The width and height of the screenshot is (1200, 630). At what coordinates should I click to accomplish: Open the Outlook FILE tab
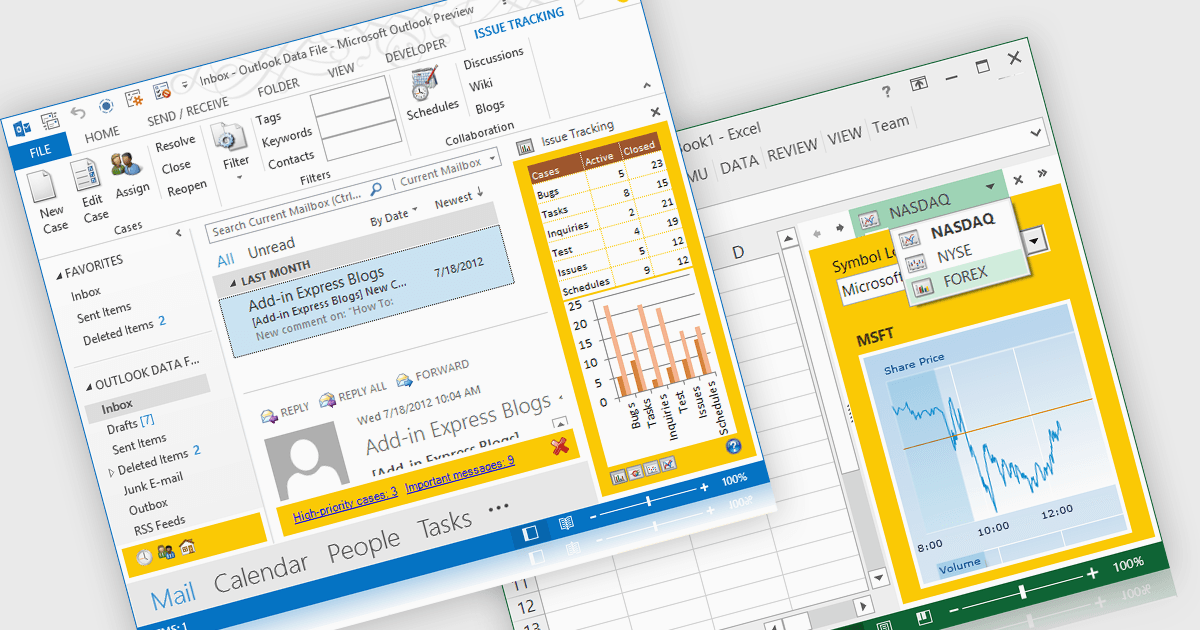coord(40,151)
